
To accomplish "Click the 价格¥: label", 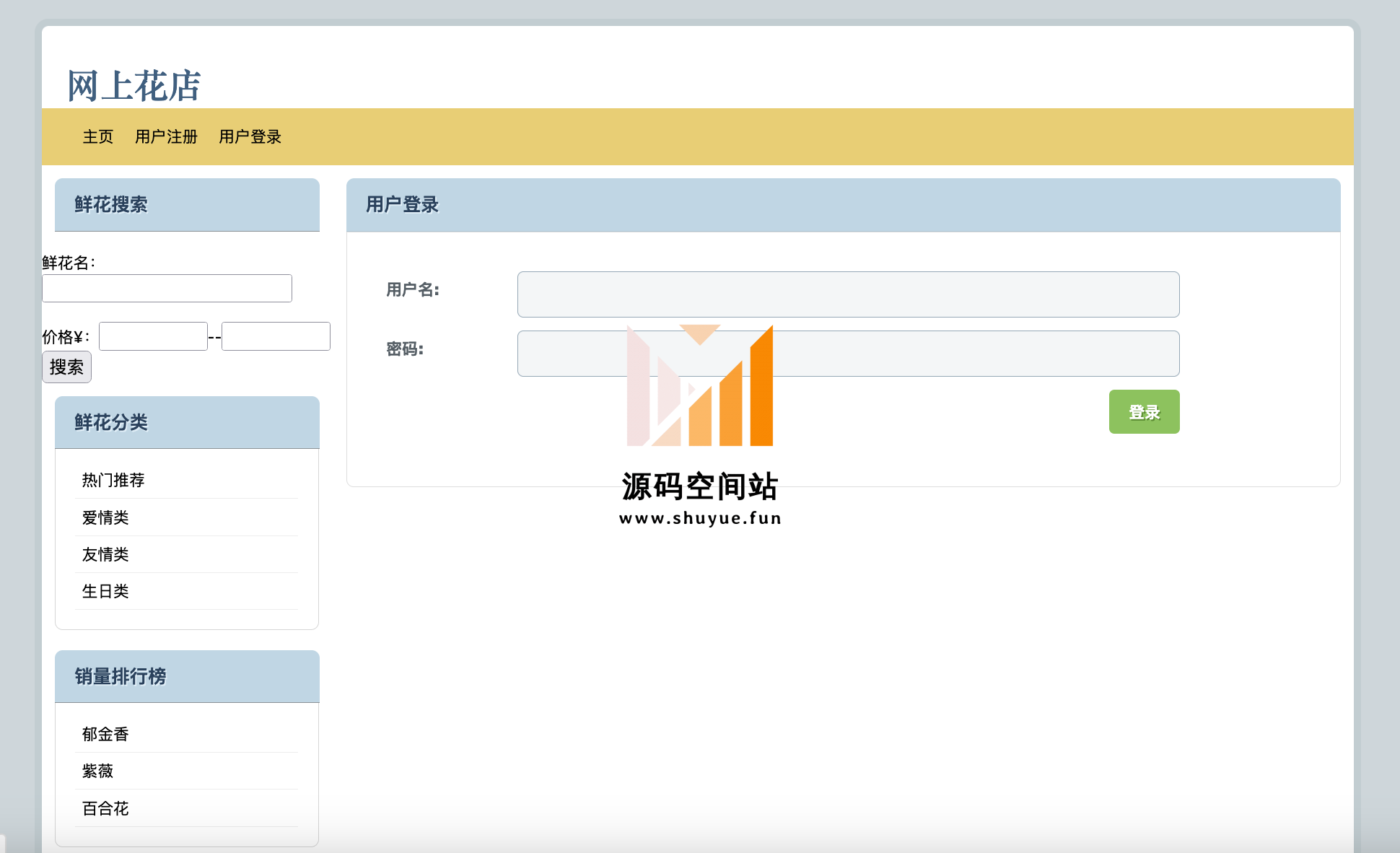I will point(66,337).
